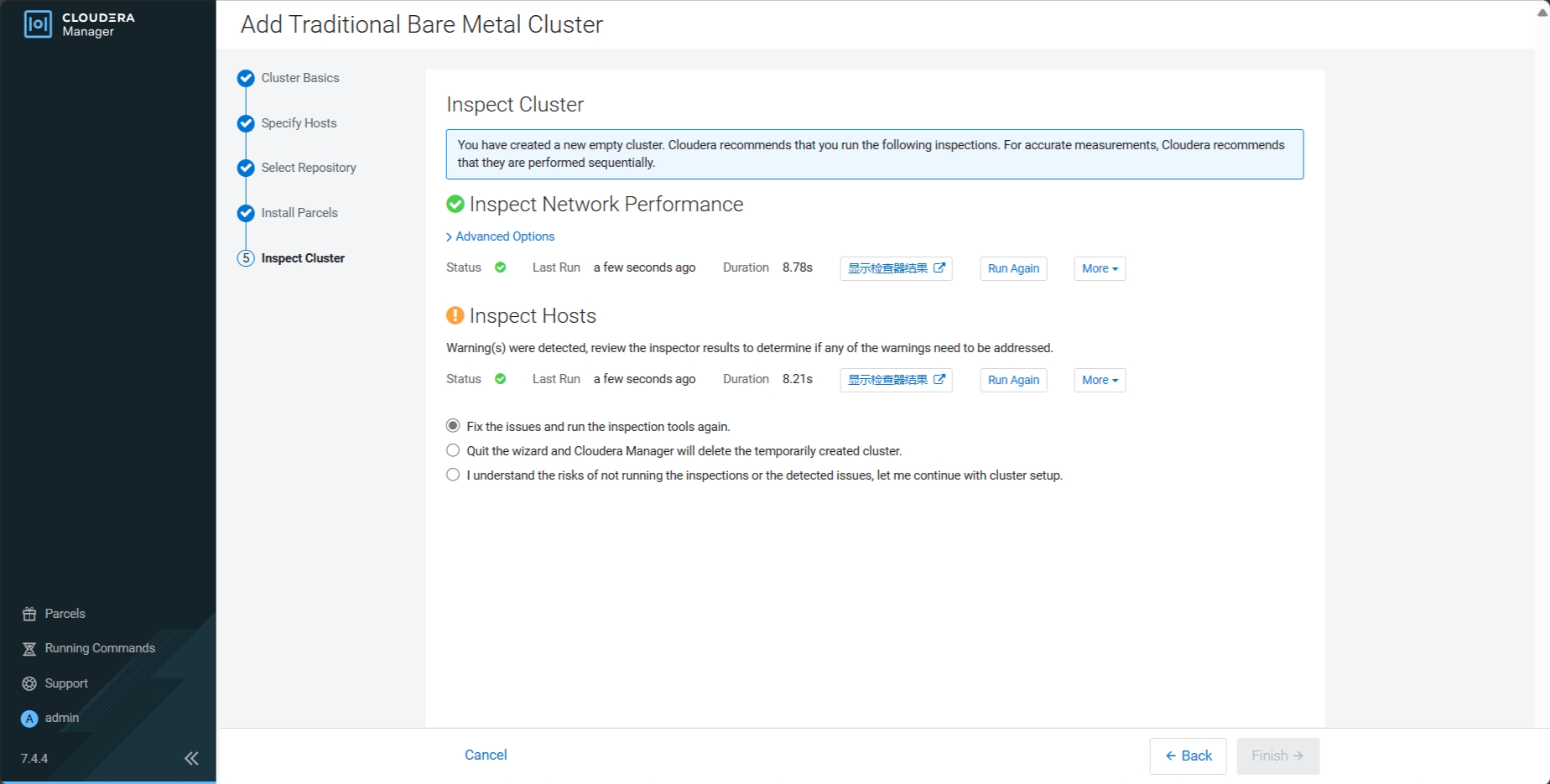Click the orange warning icon beside Inspect Hosts
Viewport: 1550px width, 784px height.
coord(455,315)
